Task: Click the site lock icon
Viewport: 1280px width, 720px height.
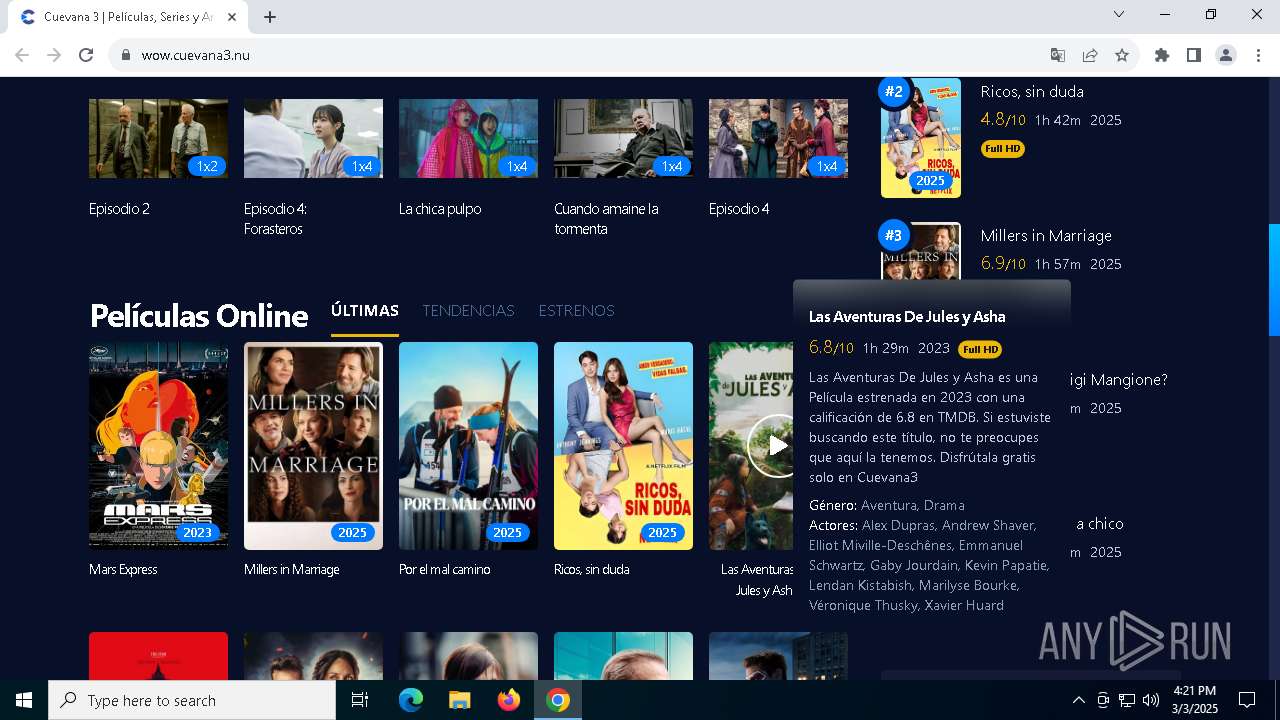Action: [x=125, y=55]
